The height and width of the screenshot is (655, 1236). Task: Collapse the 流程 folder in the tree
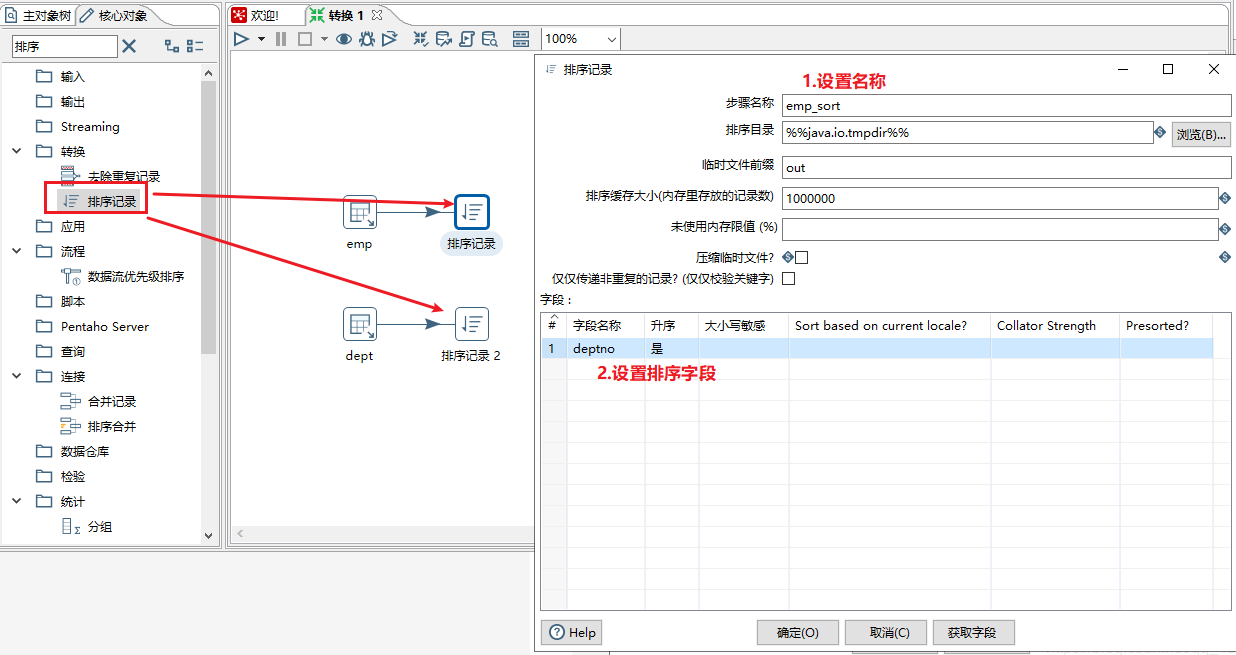point(16,251)
